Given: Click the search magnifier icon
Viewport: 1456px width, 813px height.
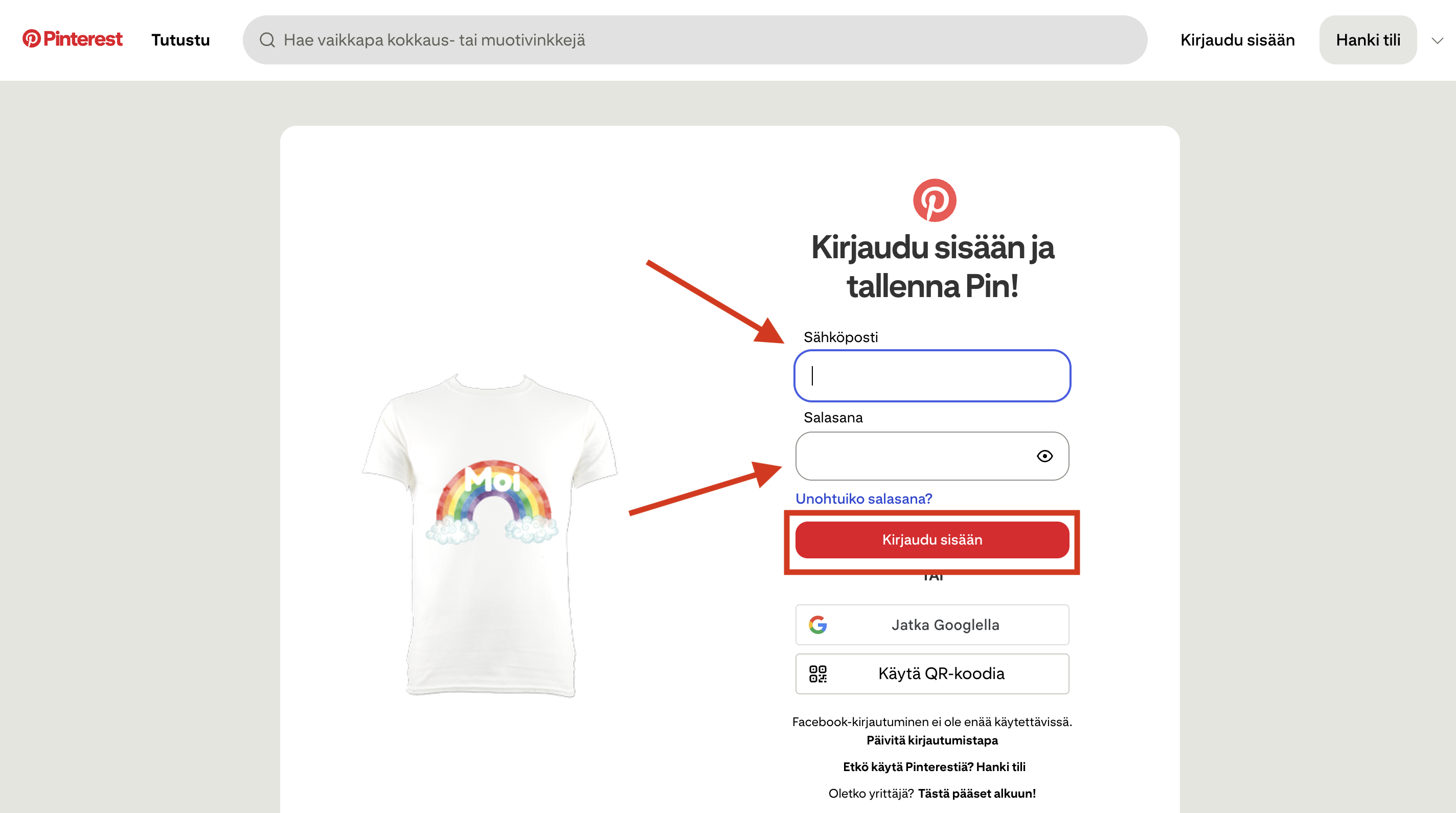Looking at the screenshot, I should tap(267, 39).
